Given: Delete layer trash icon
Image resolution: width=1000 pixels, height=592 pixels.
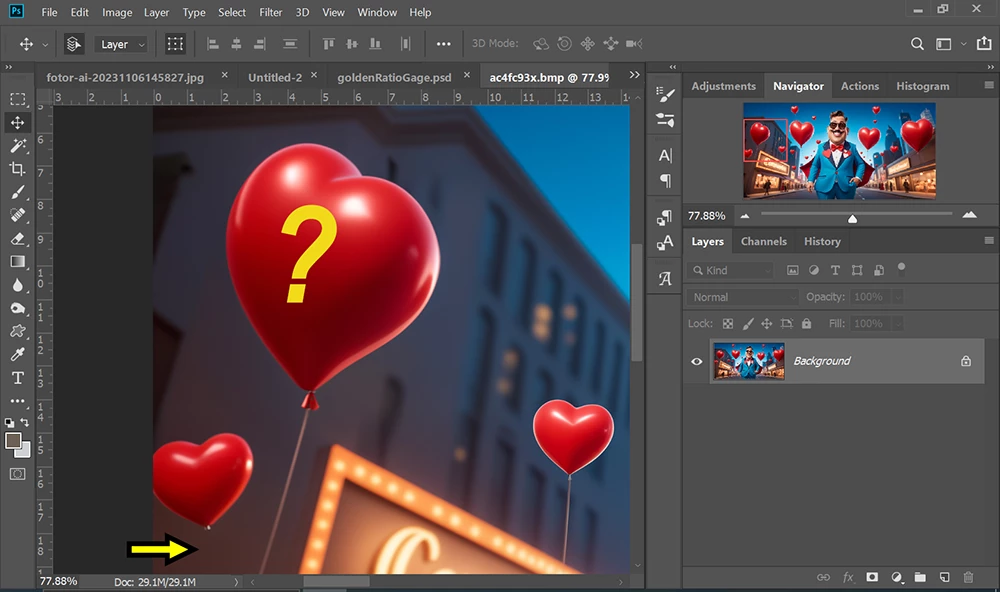Looking at the screenshot, I should point(968,577).
